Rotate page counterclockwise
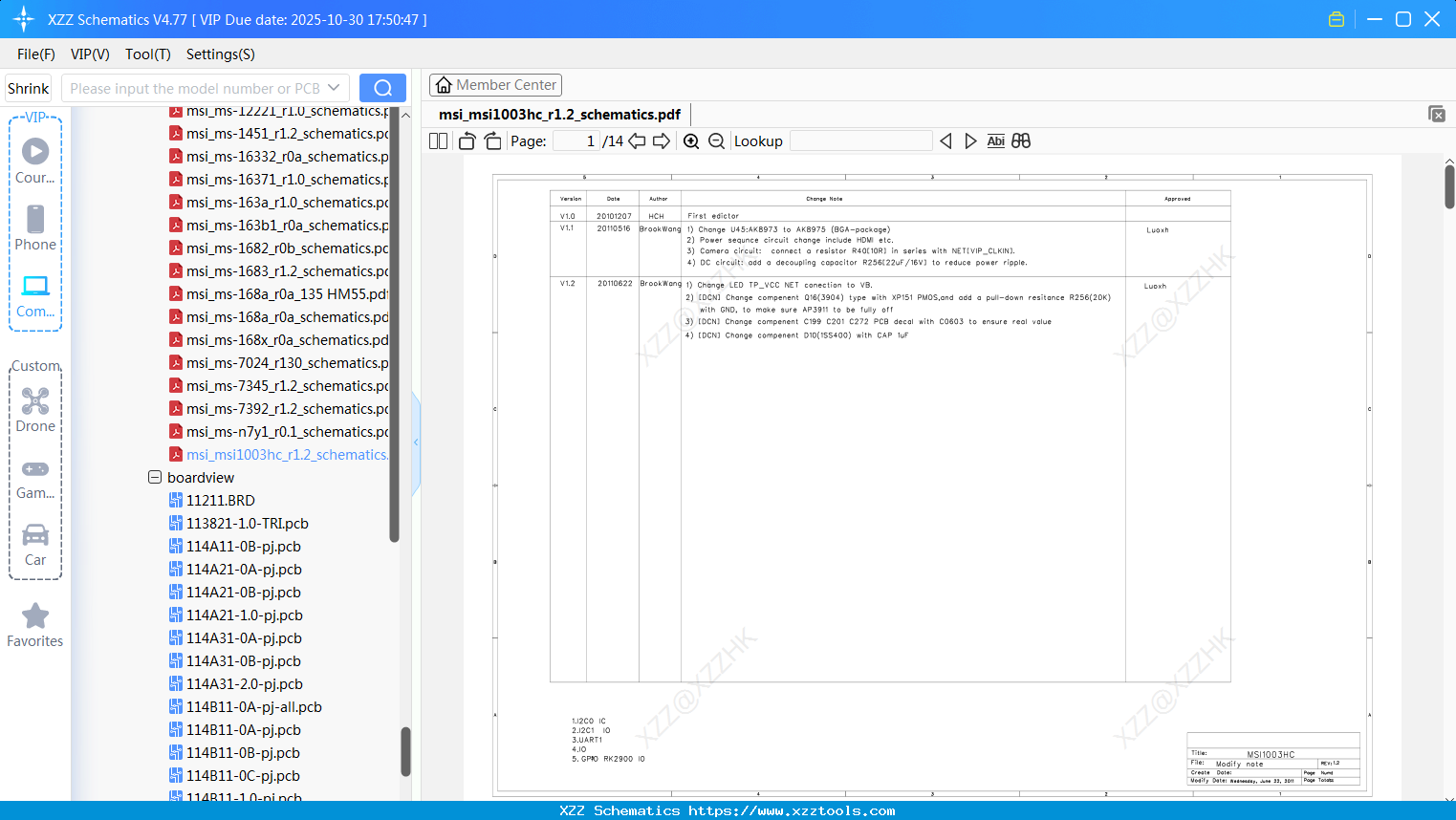Viewport: 1456px width, 820px height. coord(467,141)
